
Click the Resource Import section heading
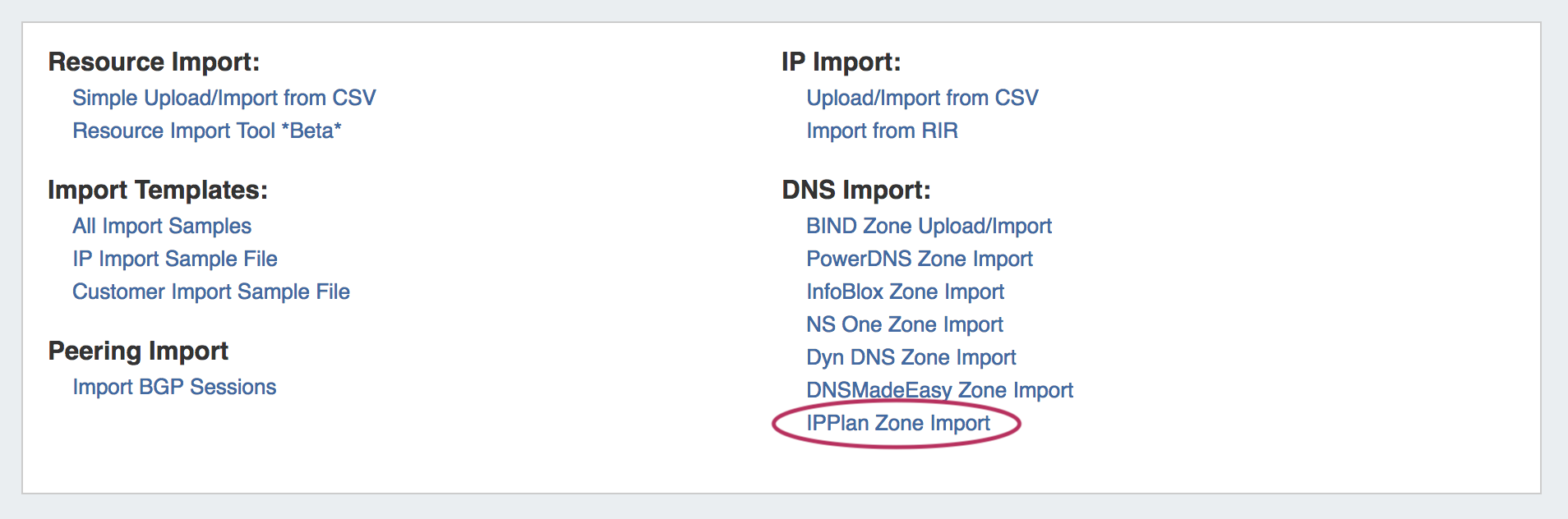coord(154,62)
